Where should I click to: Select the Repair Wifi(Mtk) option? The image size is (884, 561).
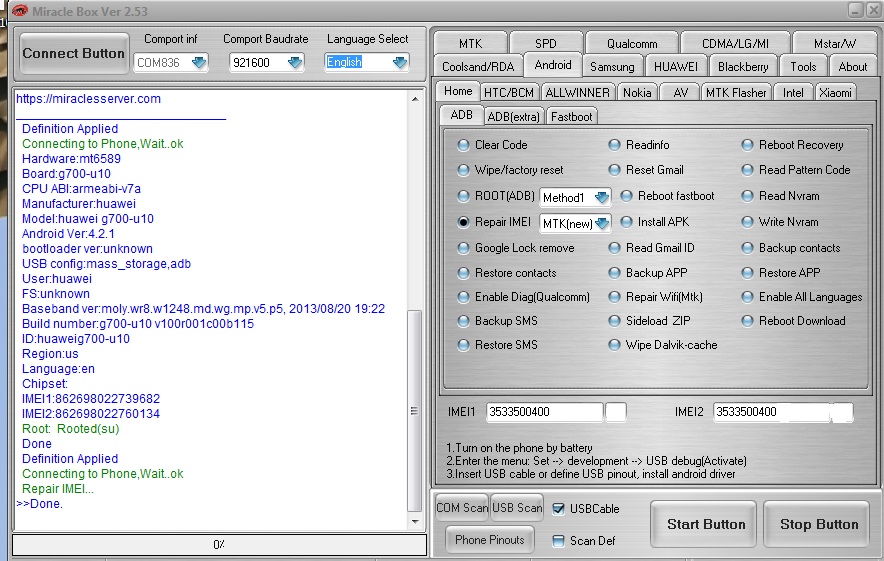click(x=614, y=297)
